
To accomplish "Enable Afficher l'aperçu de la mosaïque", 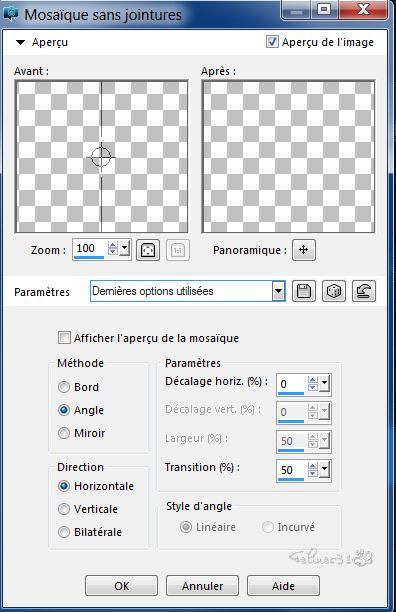I will coord(64,338).
